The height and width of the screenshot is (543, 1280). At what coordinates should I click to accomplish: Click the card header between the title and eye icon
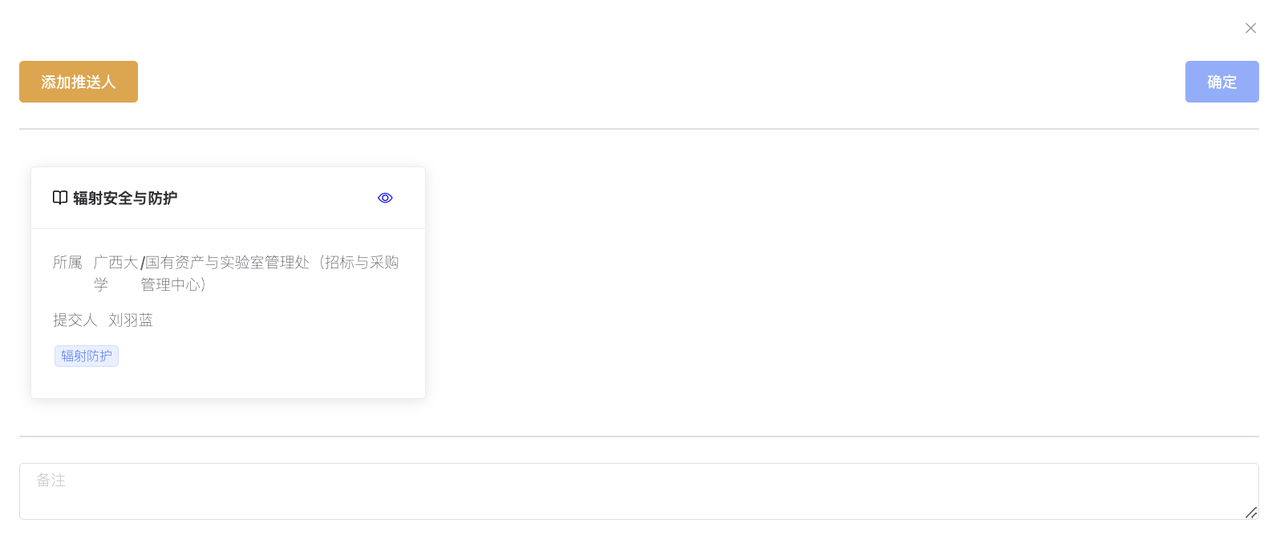pyautogui.click(x=277, y=198)
